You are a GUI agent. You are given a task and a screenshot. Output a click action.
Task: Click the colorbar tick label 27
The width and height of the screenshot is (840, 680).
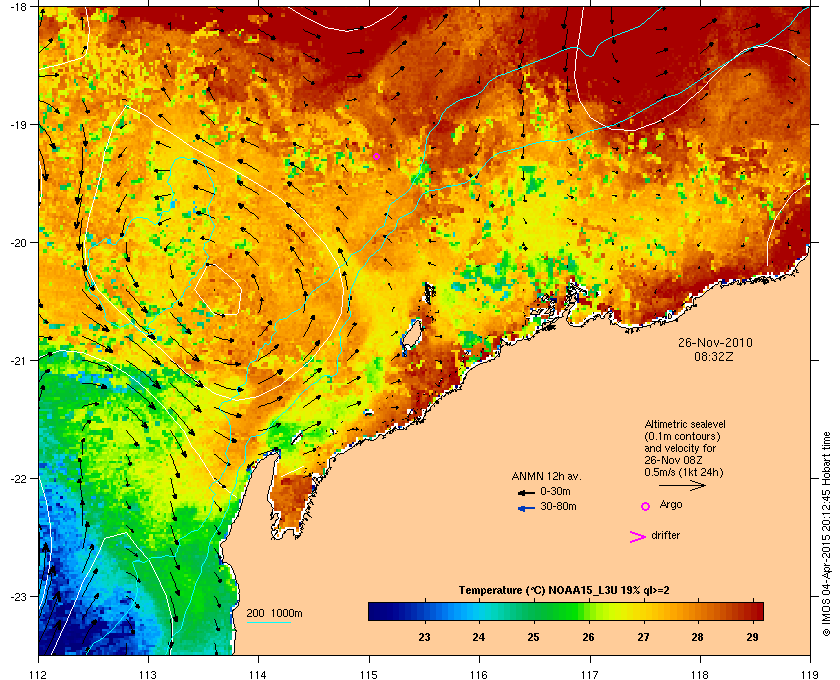(x=643, y=637)
